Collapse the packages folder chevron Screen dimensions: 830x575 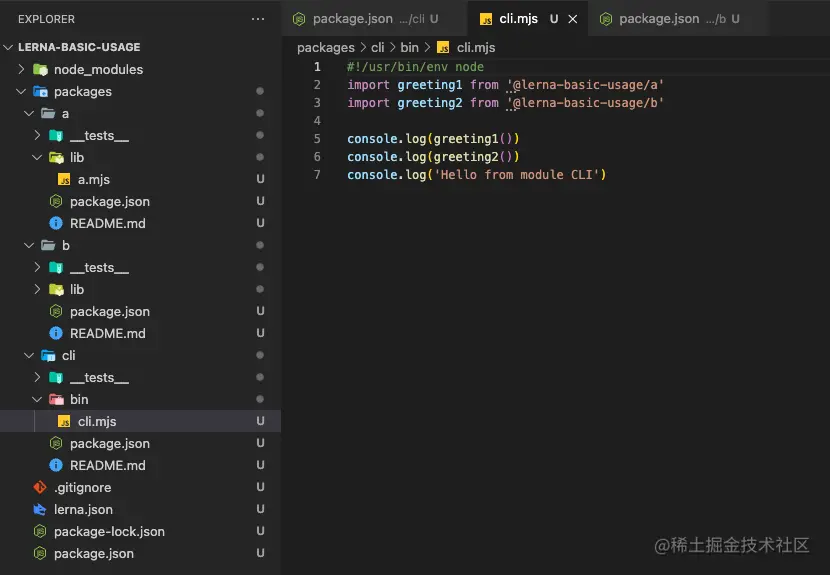point(21,92)
